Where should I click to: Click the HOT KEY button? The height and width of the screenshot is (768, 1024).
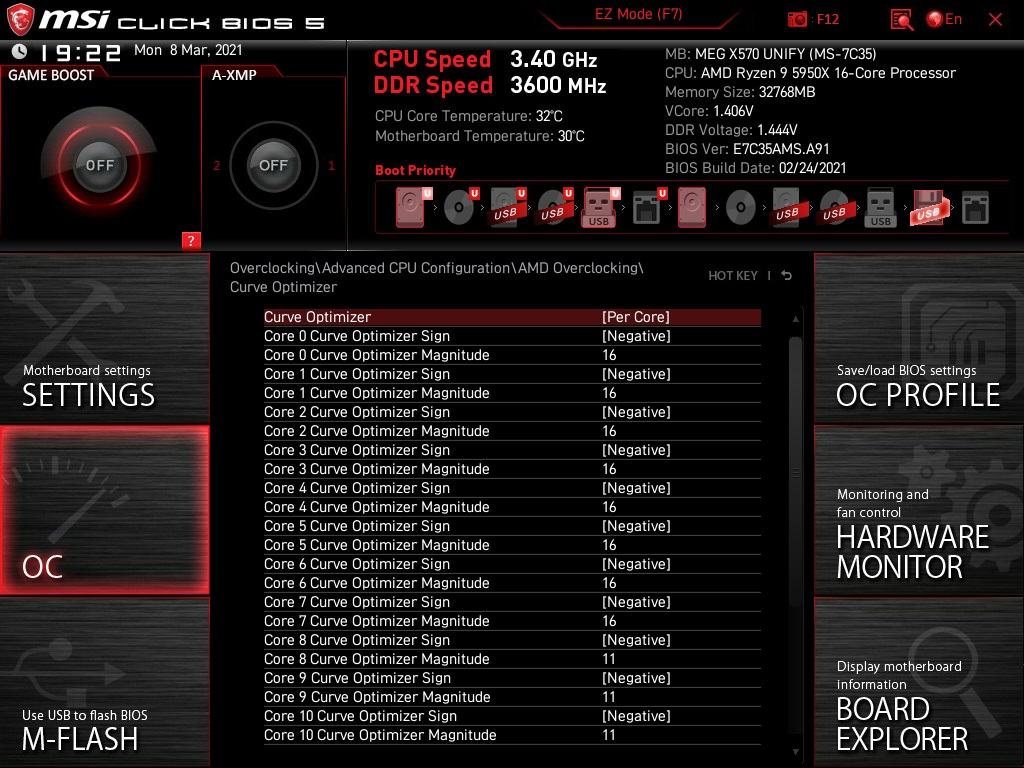[x=733, y=276]
